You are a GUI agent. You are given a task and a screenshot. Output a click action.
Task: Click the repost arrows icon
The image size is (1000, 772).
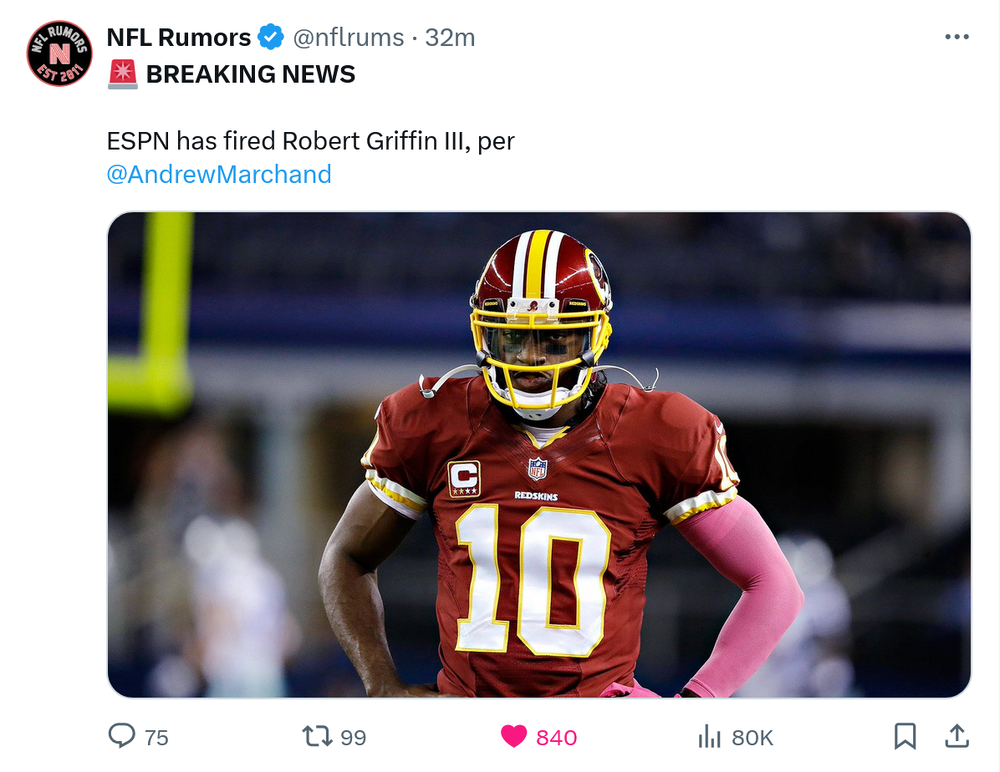point(317,736)
